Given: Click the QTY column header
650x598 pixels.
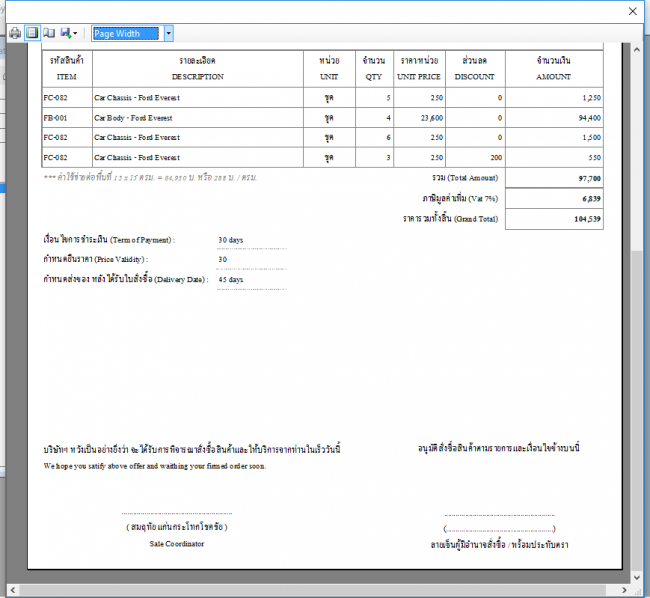Looking at the screenshot, I should (374, 69).
